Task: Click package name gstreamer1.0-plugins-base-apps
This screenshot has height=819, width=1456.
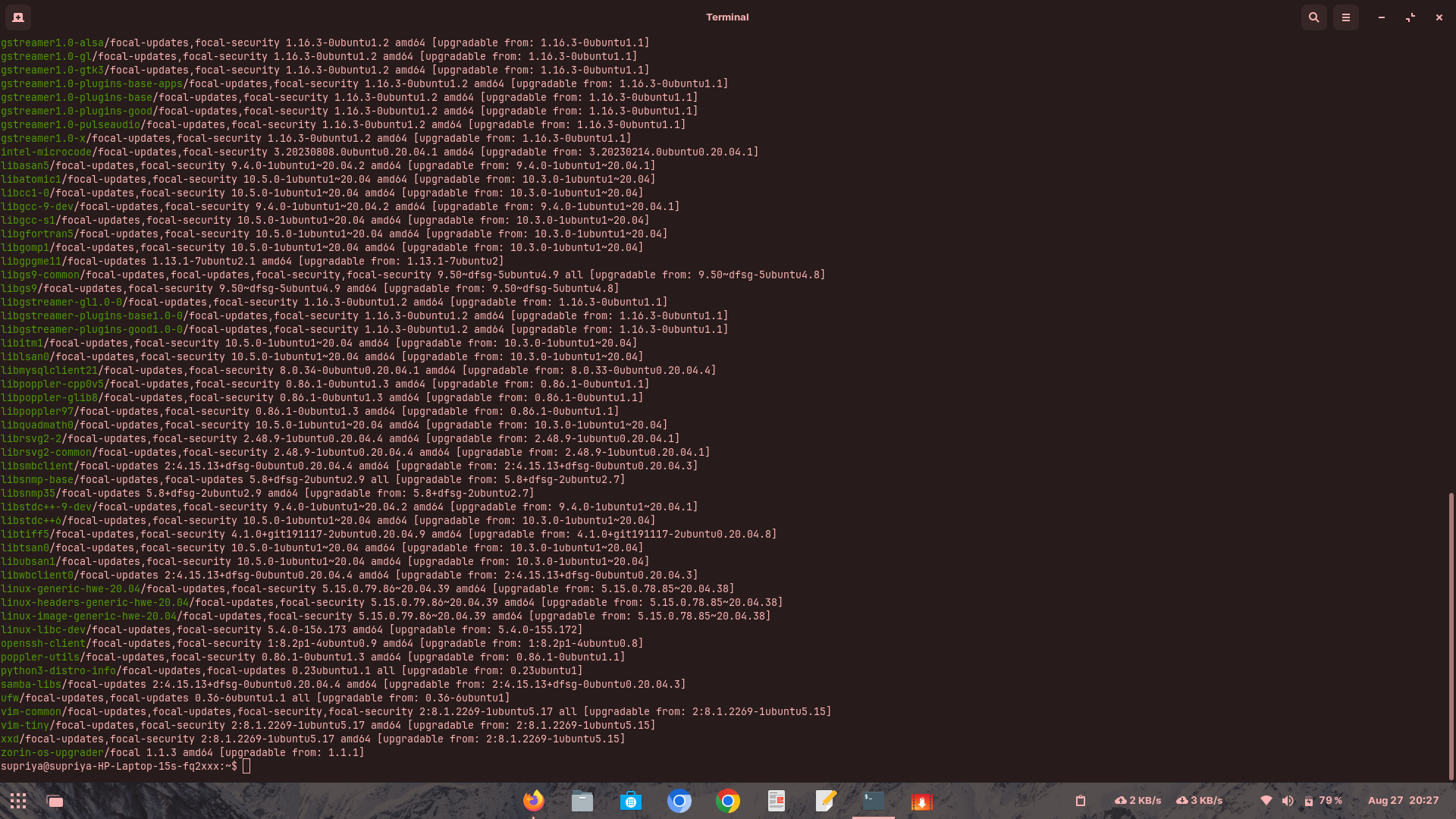Action: coord(92,84)
